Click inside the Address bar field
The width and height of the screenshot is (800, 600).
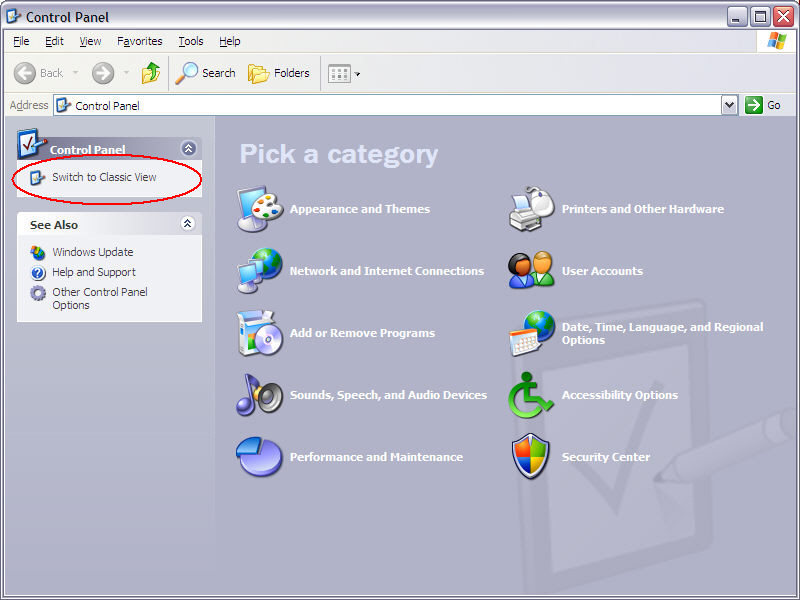coord(388,106)
